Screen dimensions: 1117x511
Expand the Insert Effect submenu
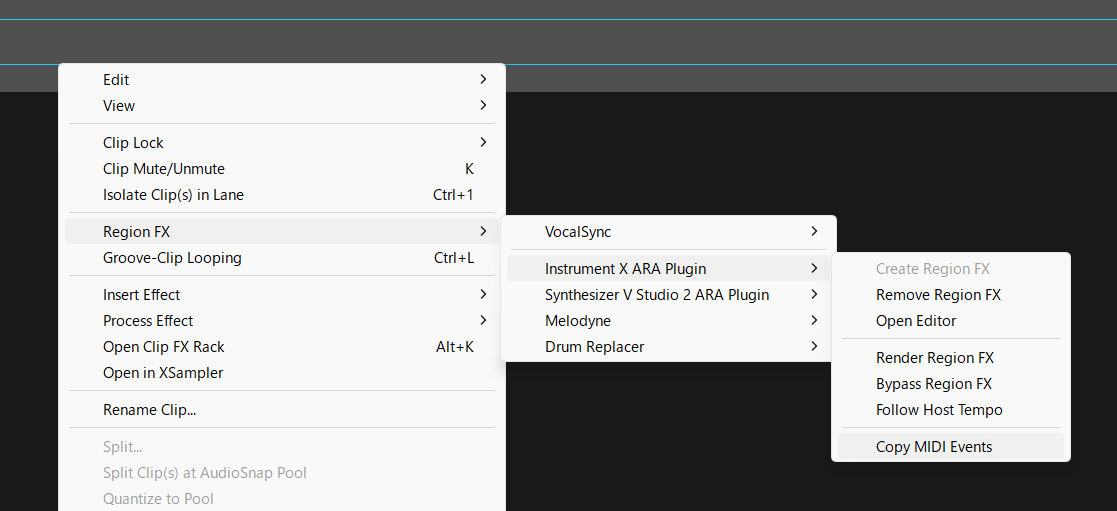click(x=282, y=295)
